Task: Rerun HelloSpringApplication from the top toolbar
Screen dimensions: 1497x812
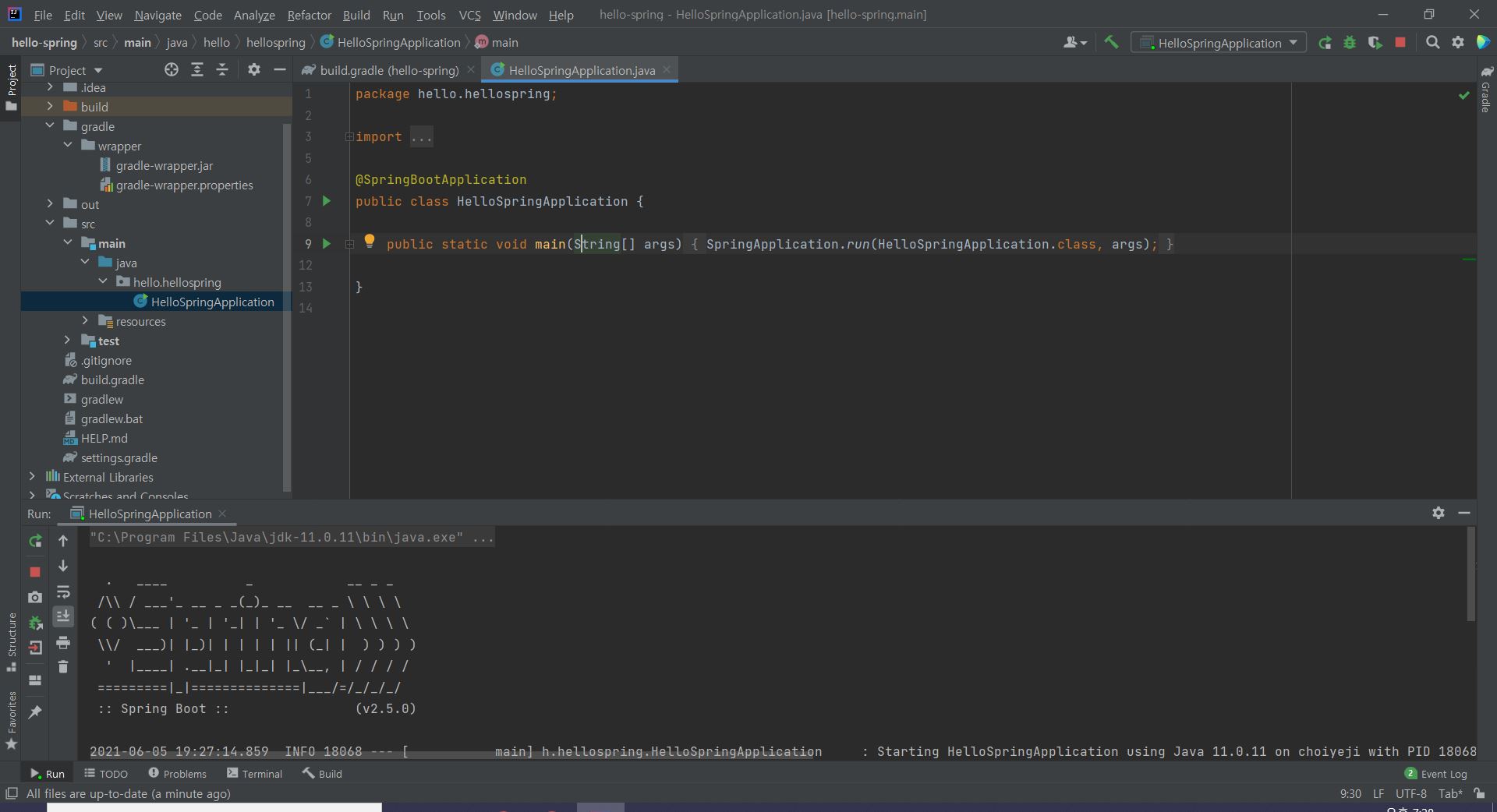Action: 1325,43
